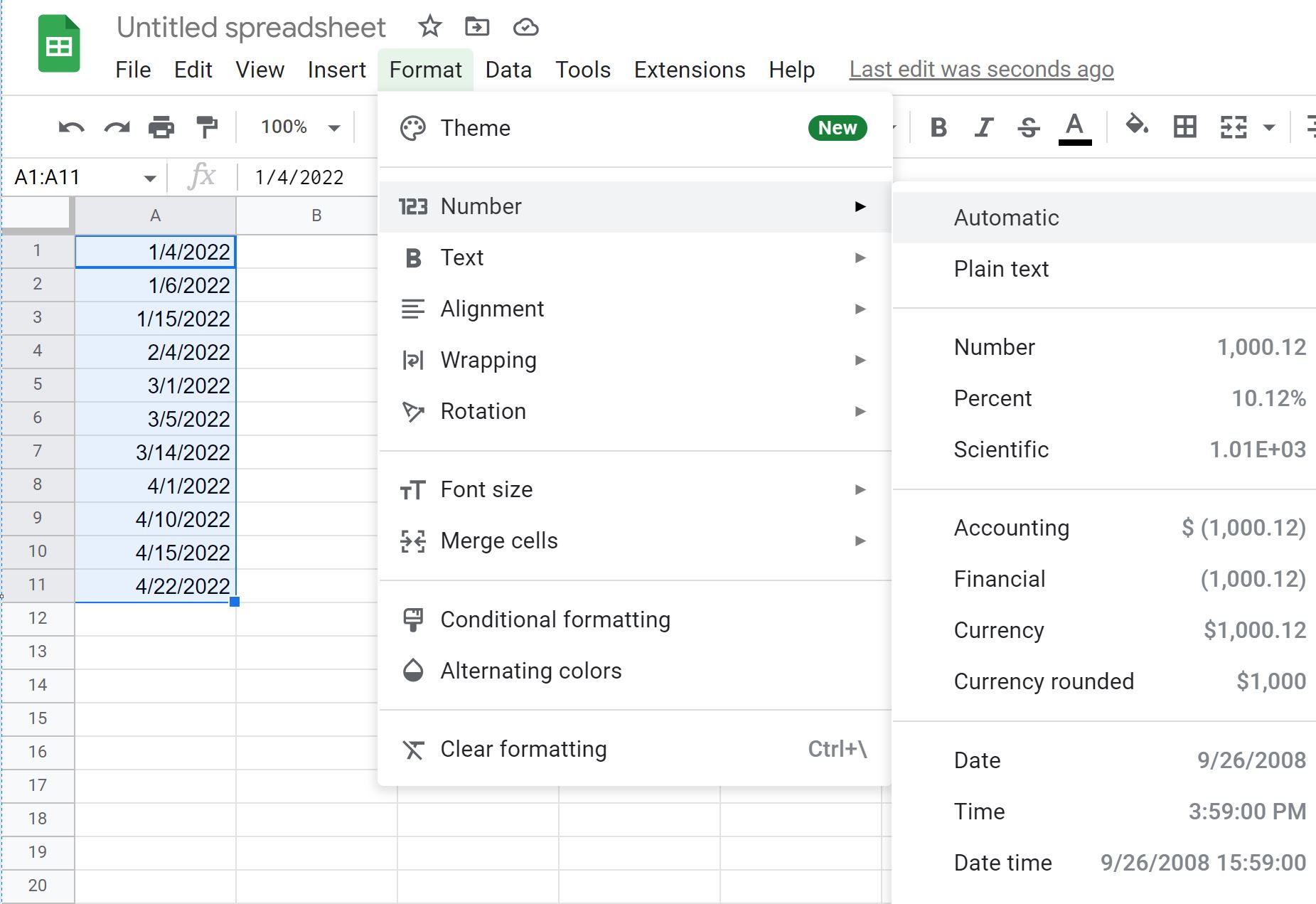The width and height of the screenshot is (1316, 904).
Task: Select Automatic number format
Action: coord(1104,218)
